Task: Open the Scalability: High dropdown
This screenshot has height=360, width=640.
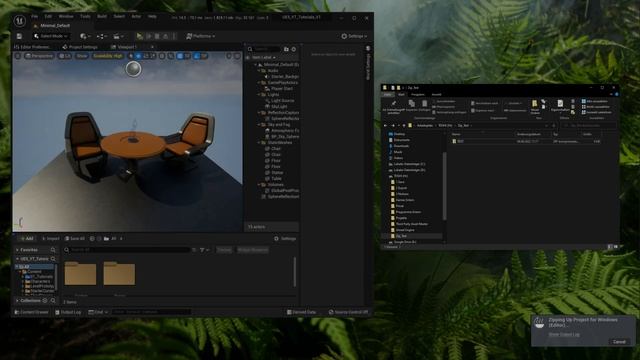Action: click(x=108, y=56)
